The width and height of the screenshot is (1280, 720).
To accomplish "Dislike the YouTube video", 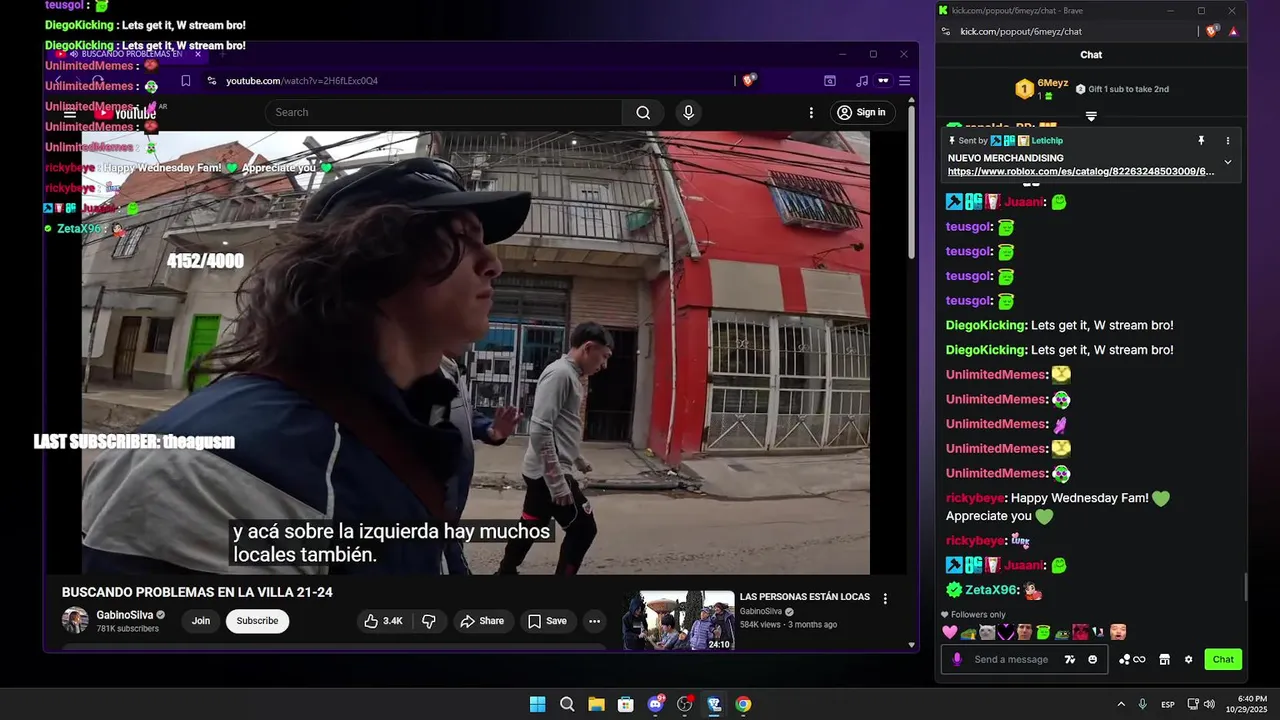I will [x=429, y=621].
